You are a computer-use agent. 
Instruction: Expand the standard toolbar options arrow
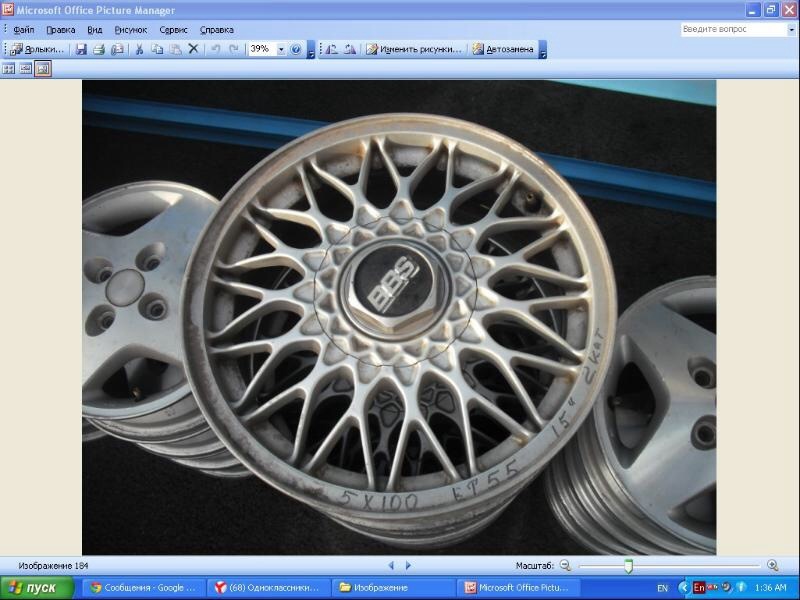click(310, 49)
